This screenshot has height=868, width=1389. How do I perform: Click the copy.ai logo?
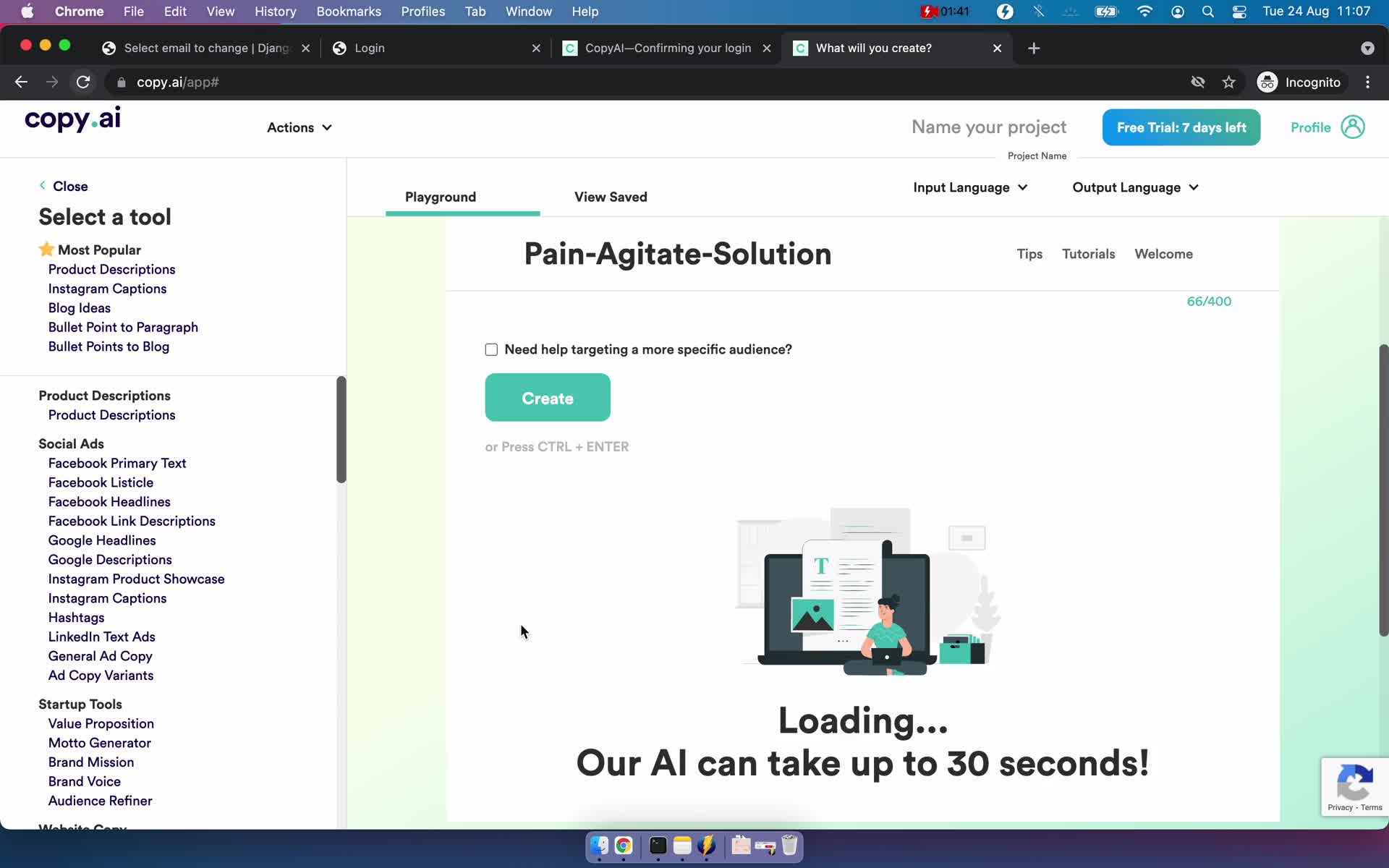[72, 119]
